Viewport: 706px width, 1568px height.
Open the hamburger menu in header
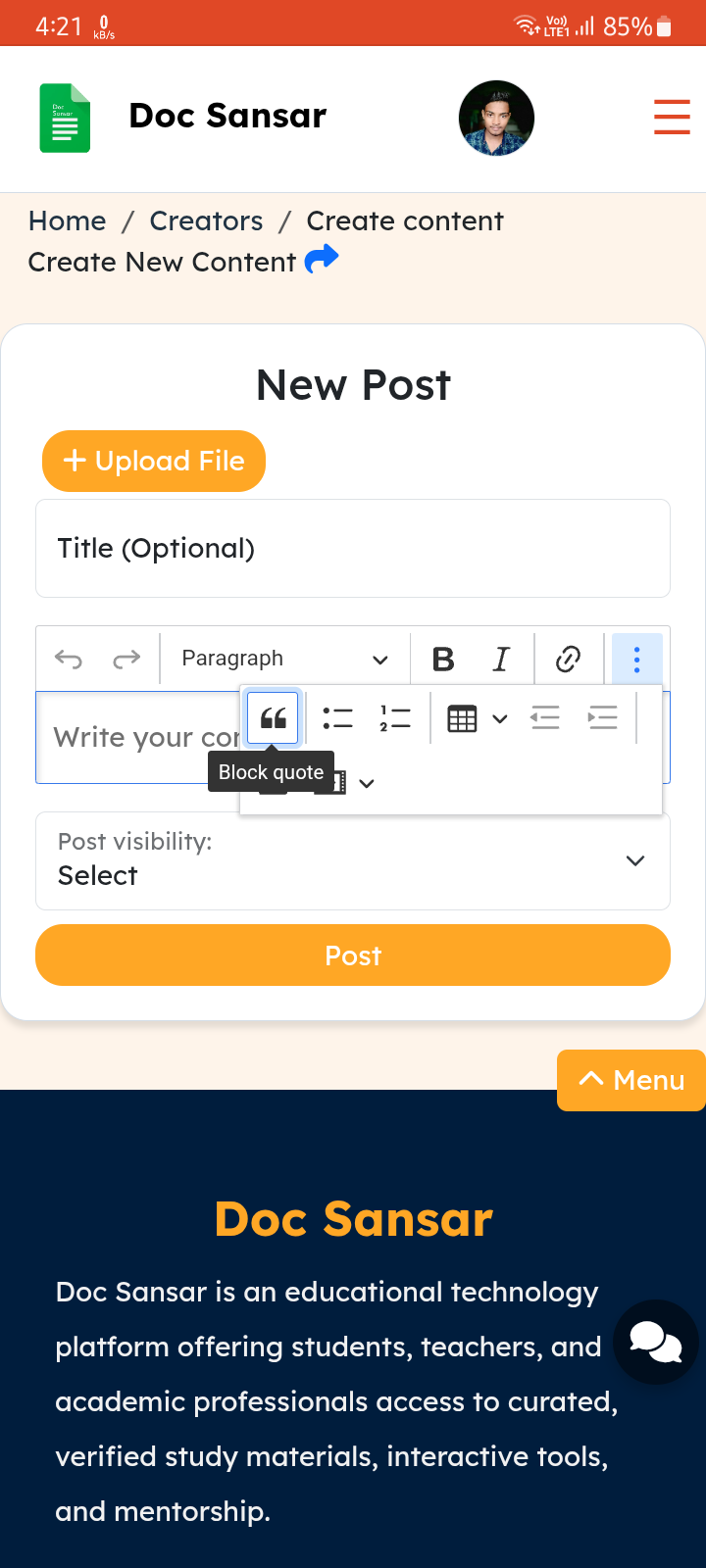coord(672,117)
